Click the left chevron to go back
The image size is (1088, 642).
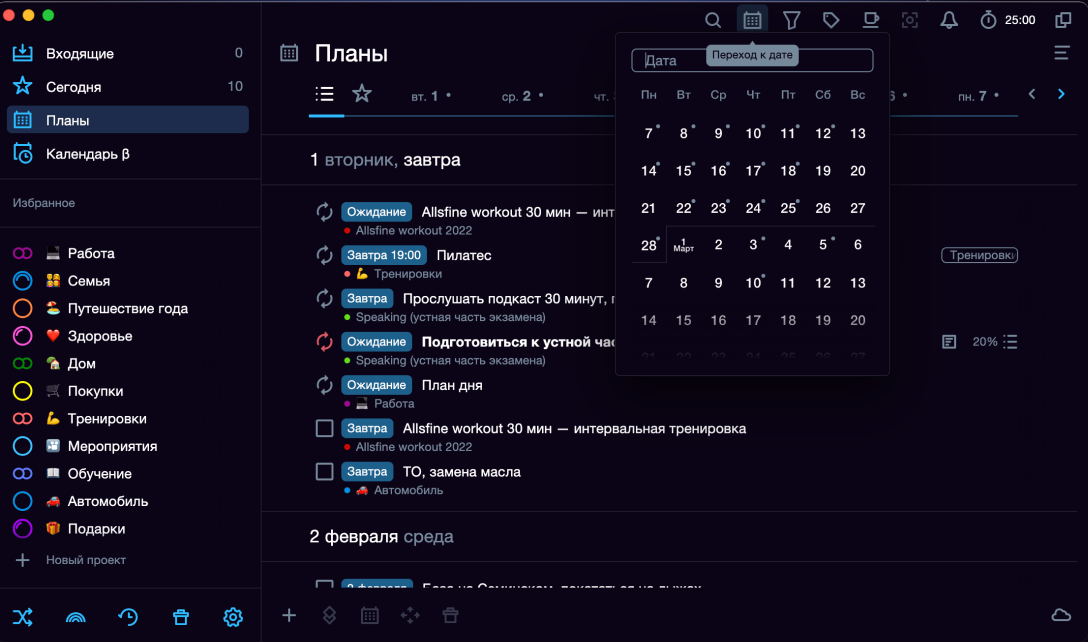pyautogui.click(x=1031, y=93)
